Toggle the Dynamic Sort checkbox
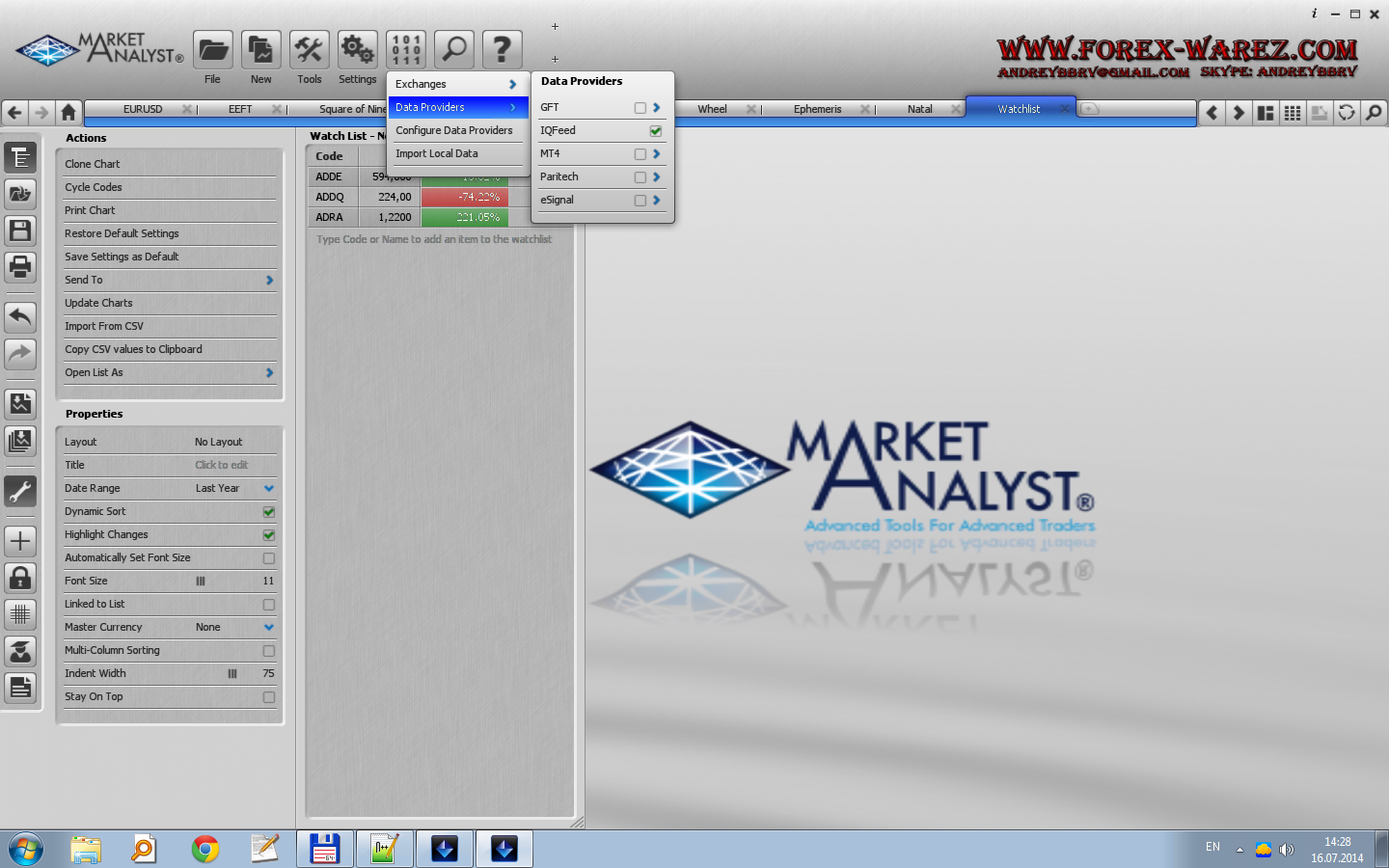This screenshot has width=1389, height=868. click(268, 512)
